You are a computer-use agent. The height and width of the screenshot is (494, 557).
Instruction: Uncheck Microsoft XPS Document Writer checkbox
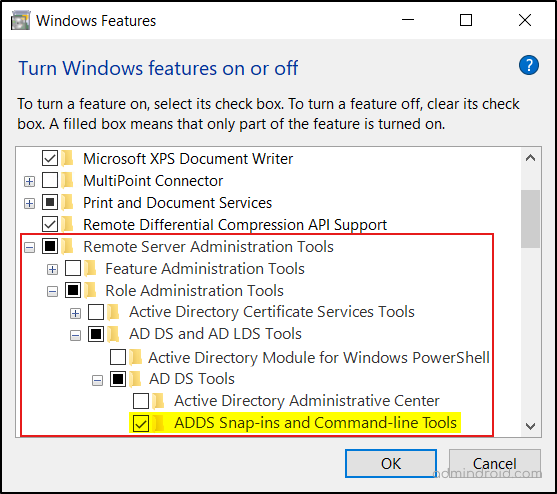pos(50,158)
